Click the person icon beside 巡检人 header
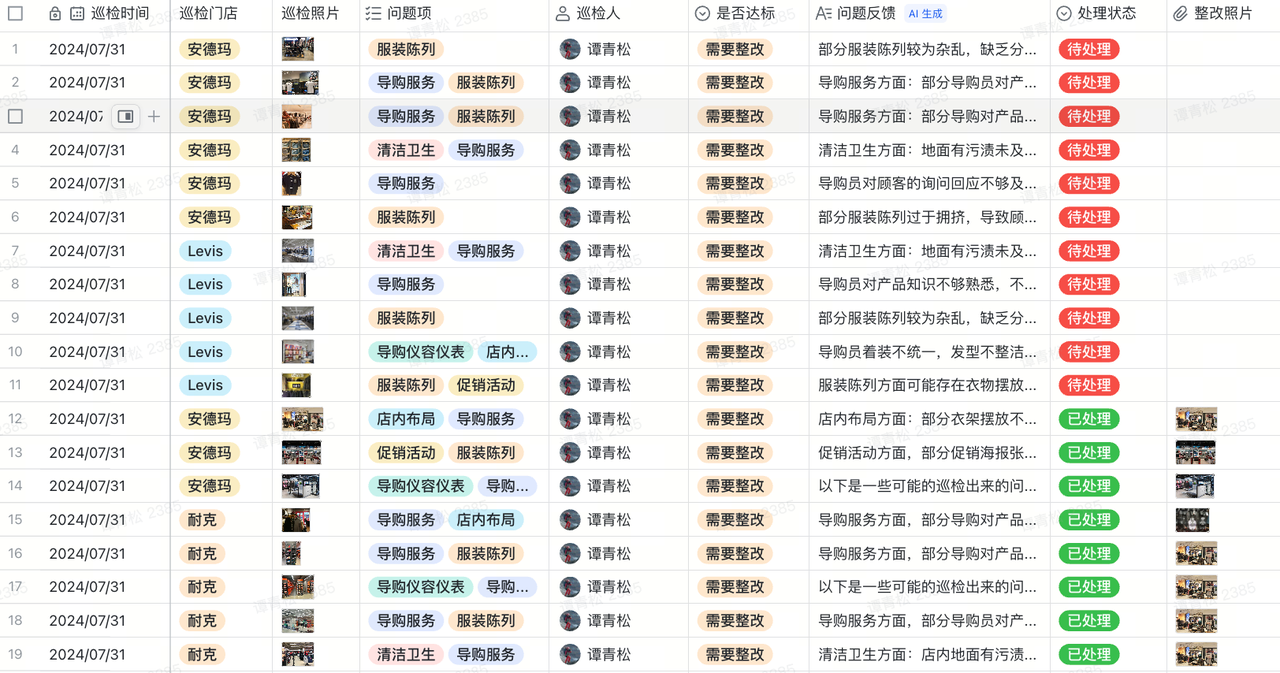Screen dimensions: 1280x673 [x=563, y=14]
